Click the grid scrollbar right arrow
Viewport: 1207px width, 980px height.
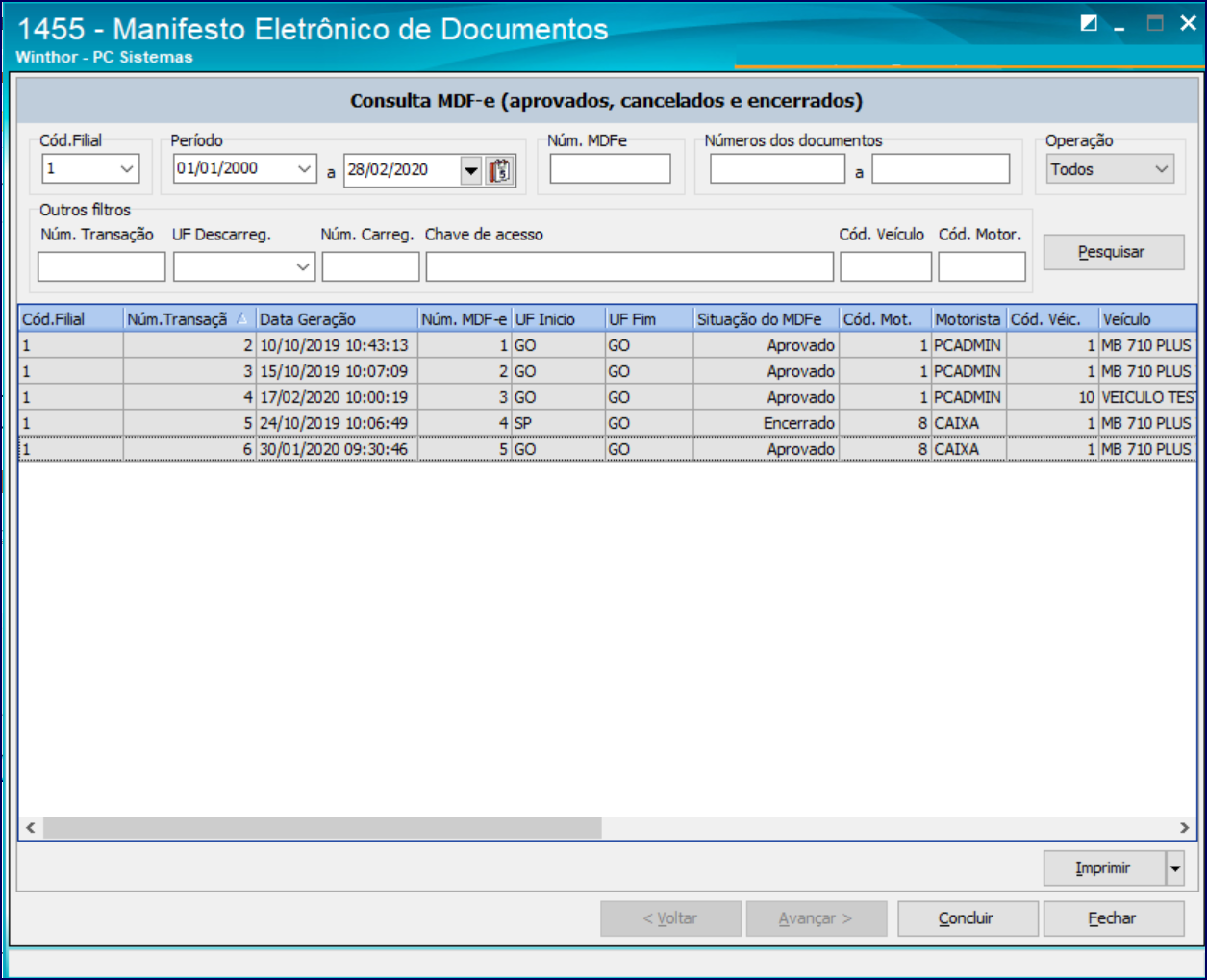click(x=1185, y=827)
